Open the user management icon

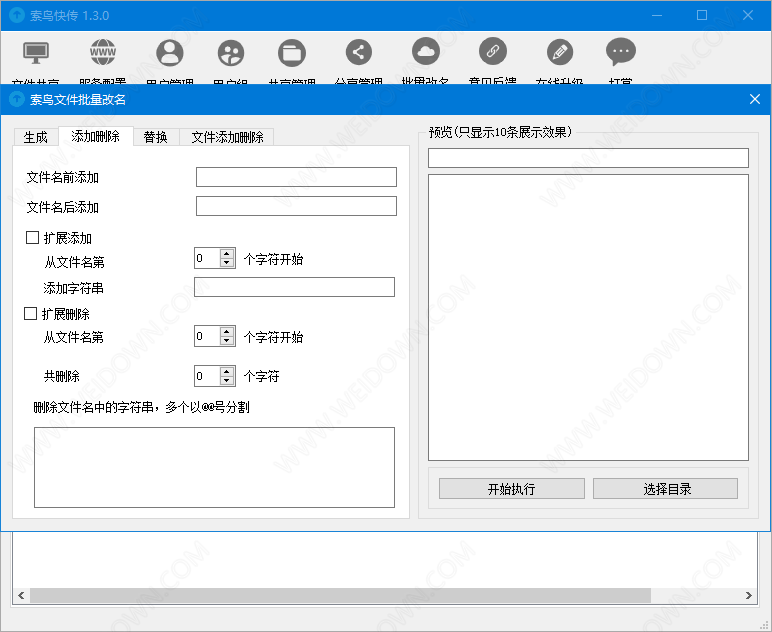tap(170, 53)
